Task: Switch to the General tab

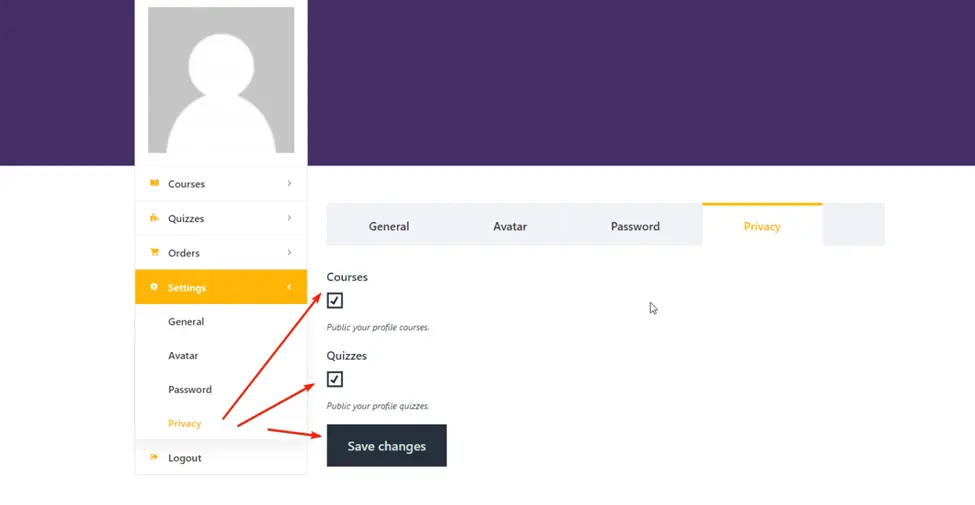Action: click(x=389, y=226)
